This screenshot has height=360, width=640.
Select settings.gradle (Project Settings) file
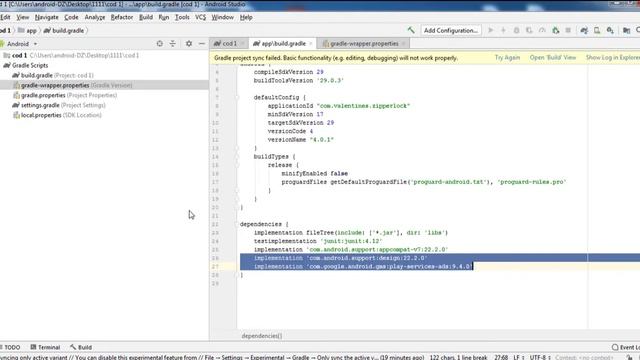point(104,105)
